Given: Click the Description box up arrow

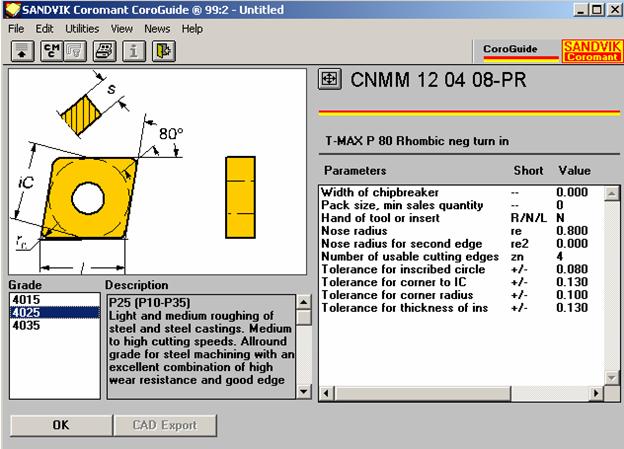Looking at the screenshot, I should [x=304, y=303].
